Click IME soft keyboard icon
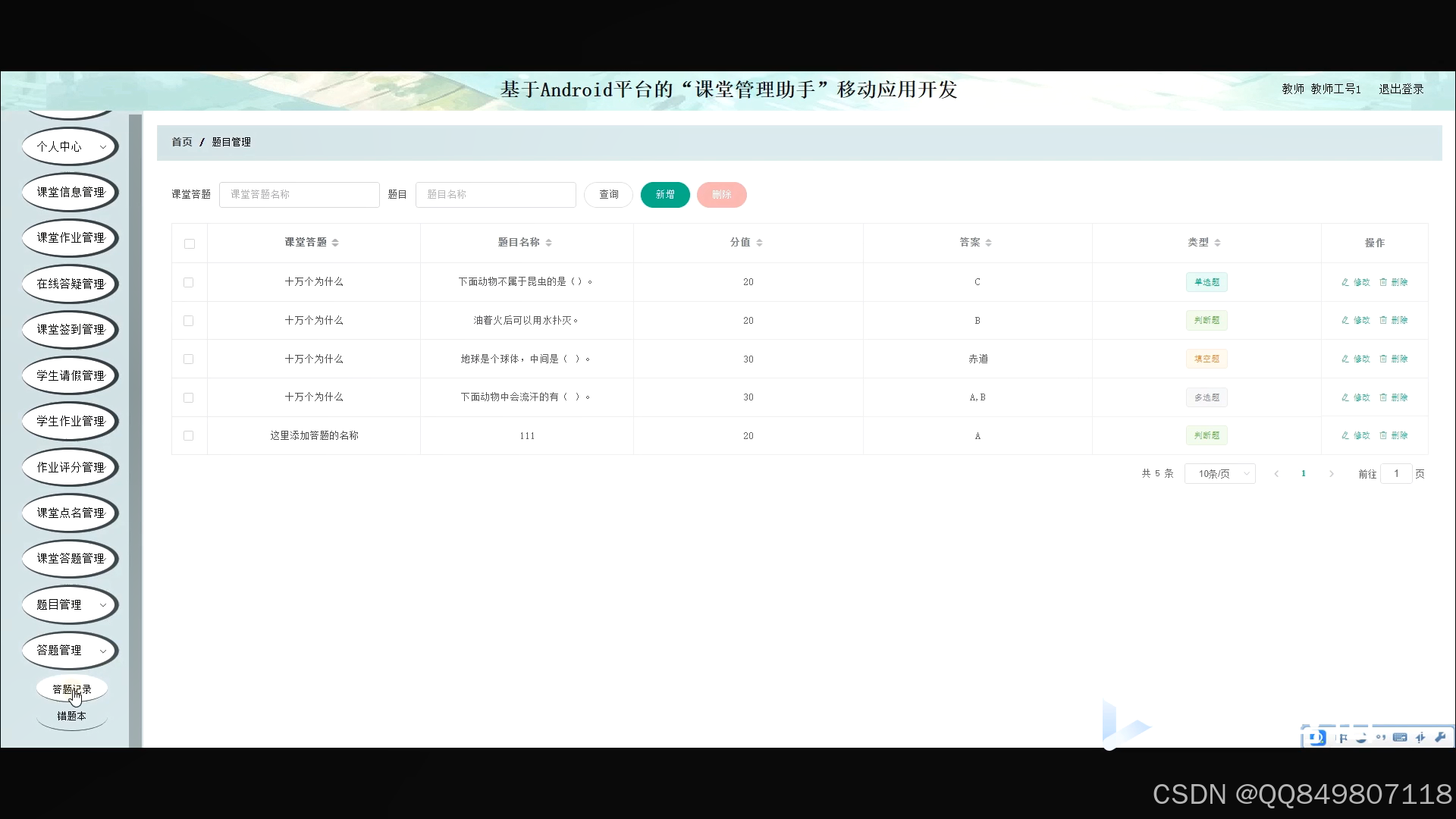This screenshot has height=819, width=1456. point(1400,737)
